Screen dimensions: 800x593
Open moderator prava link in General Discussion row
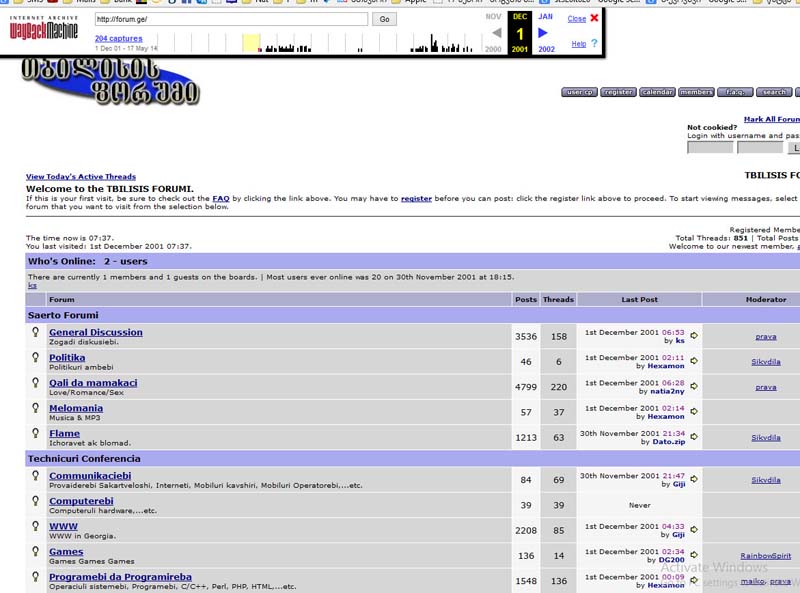click(766, 337)
